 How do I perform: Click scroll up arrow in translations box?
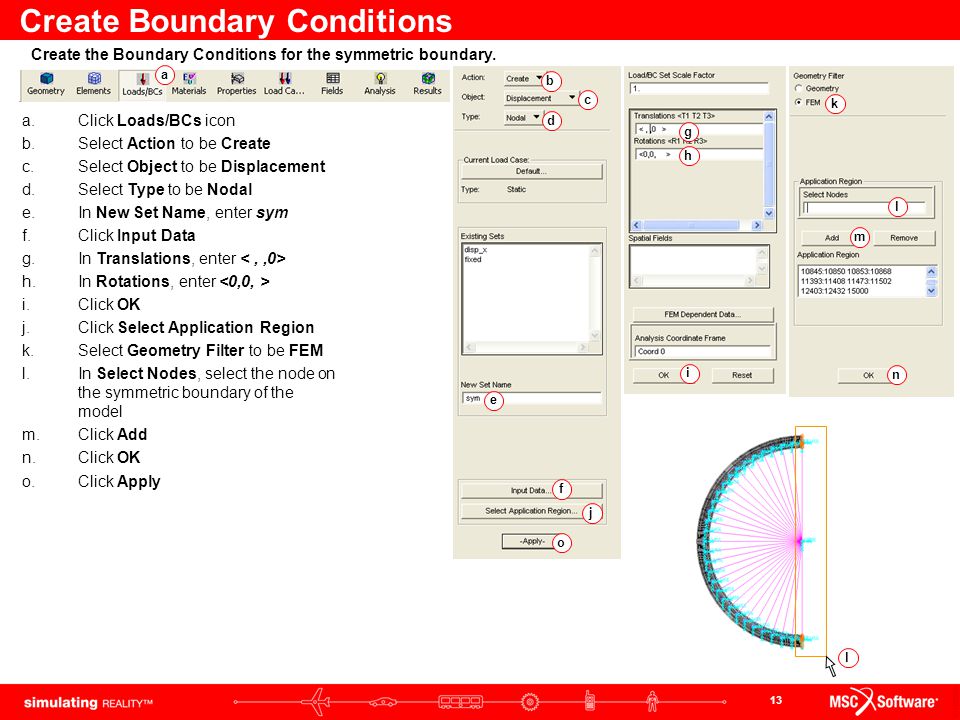pos(769,116)
